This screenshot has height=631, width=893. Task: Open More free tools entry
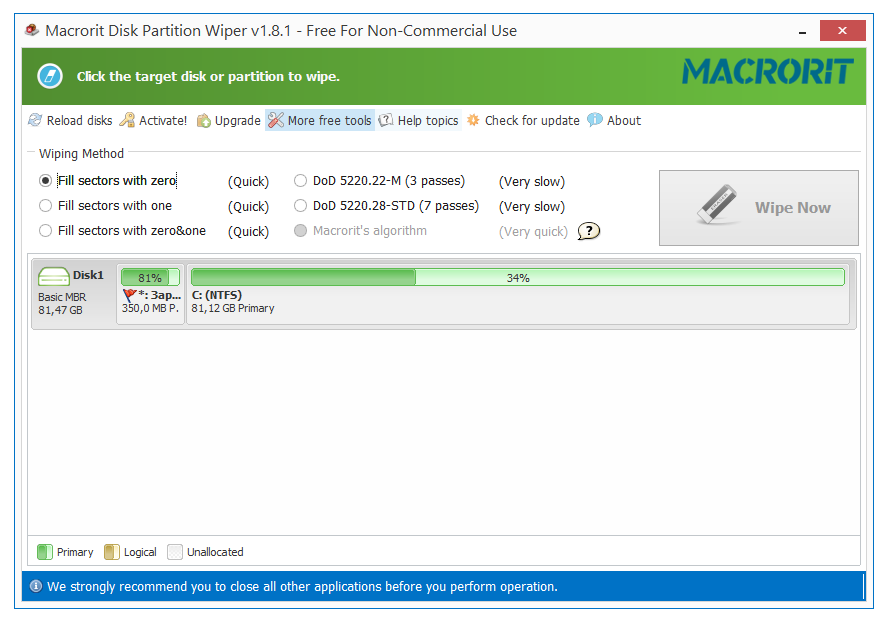320,120
